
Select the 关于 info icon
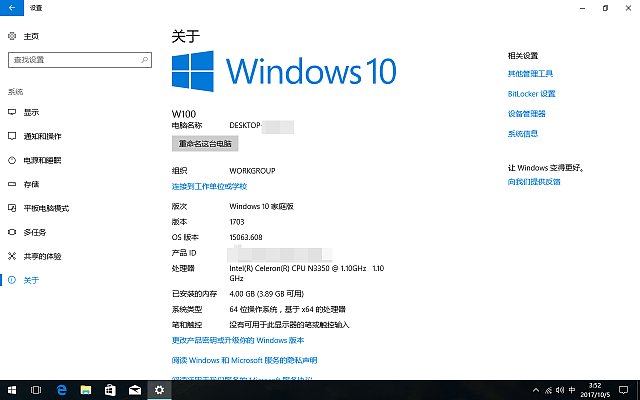[x=12, y=280]
